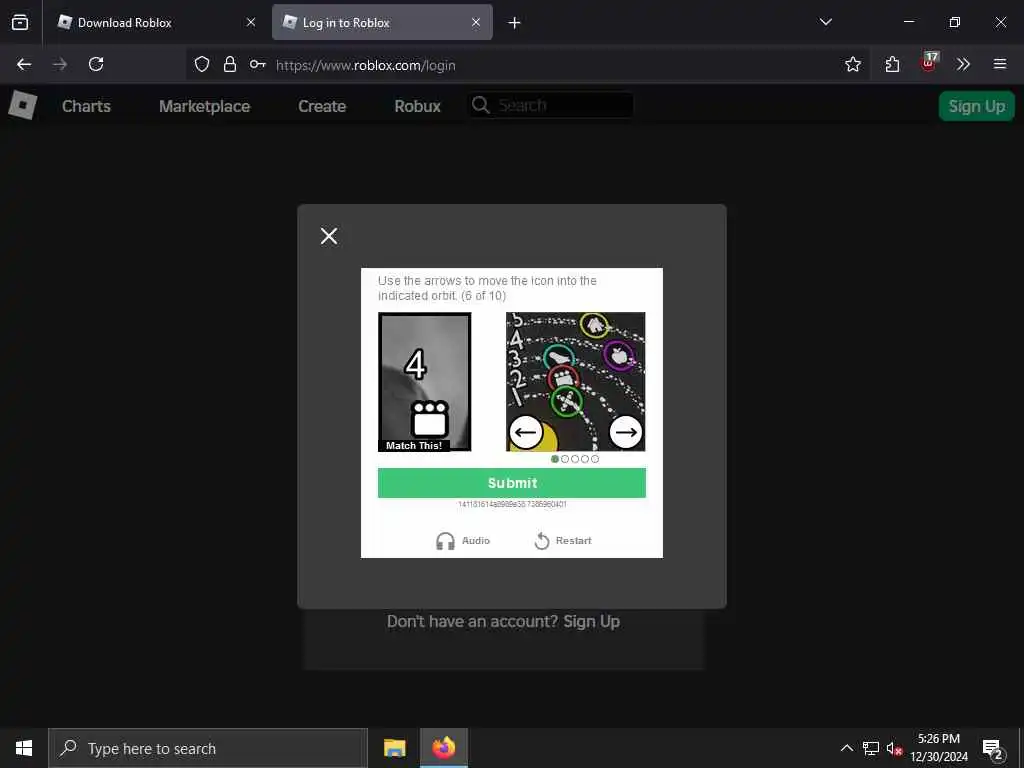Bookmark this page with the star
The width and height of the screenshot is (1024, 768).
(x=852, y=64)
